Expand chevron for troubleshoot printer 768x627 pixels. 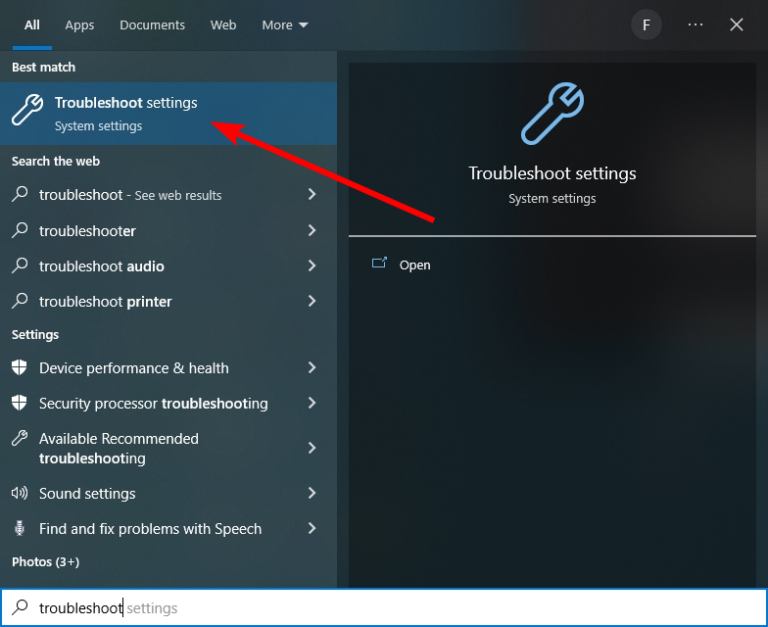coord(312,301)
